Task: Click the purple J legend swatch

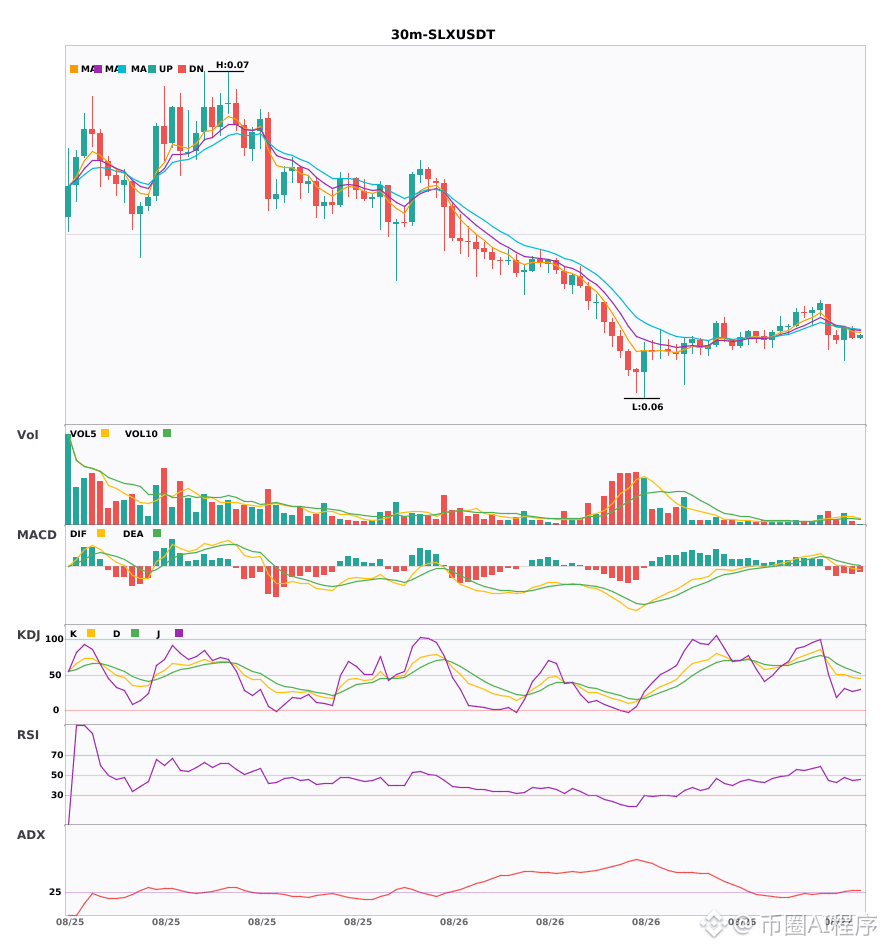Action: 179,633
